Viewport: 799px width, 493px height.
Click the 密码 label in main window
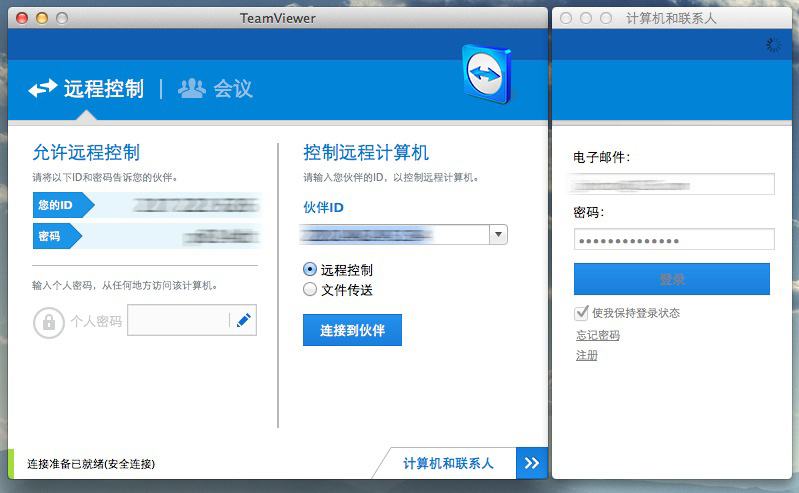coord(57,236)
